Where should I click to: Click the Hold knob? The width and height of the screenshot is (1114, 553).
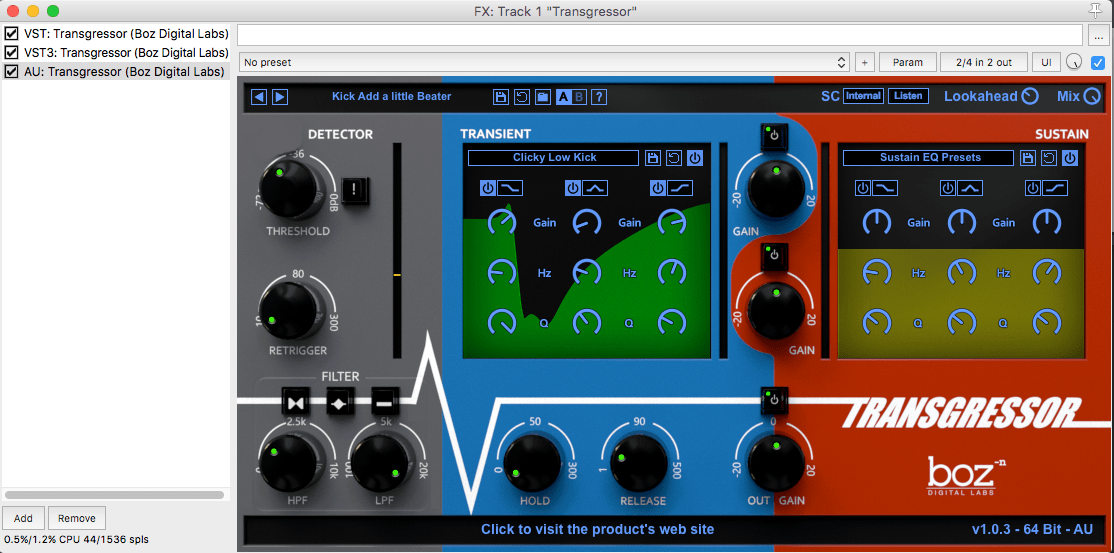click(x=534, y=463)
